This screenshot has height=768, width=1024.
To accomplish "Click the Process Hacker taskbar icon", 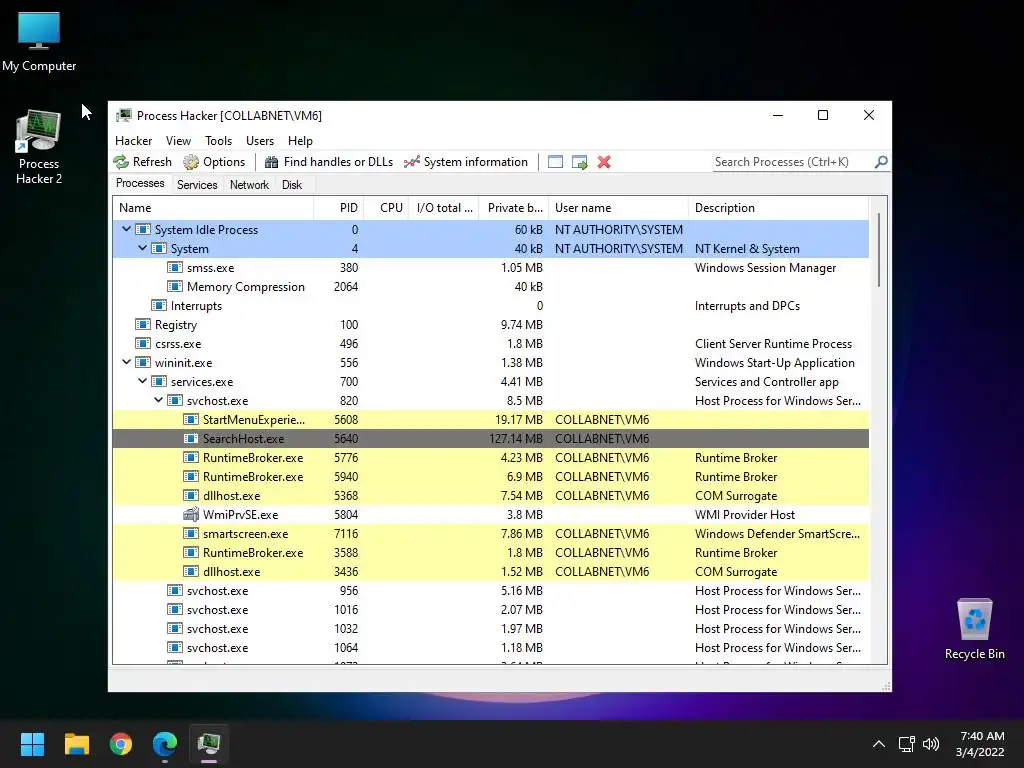I will click(x=209, y=744).
